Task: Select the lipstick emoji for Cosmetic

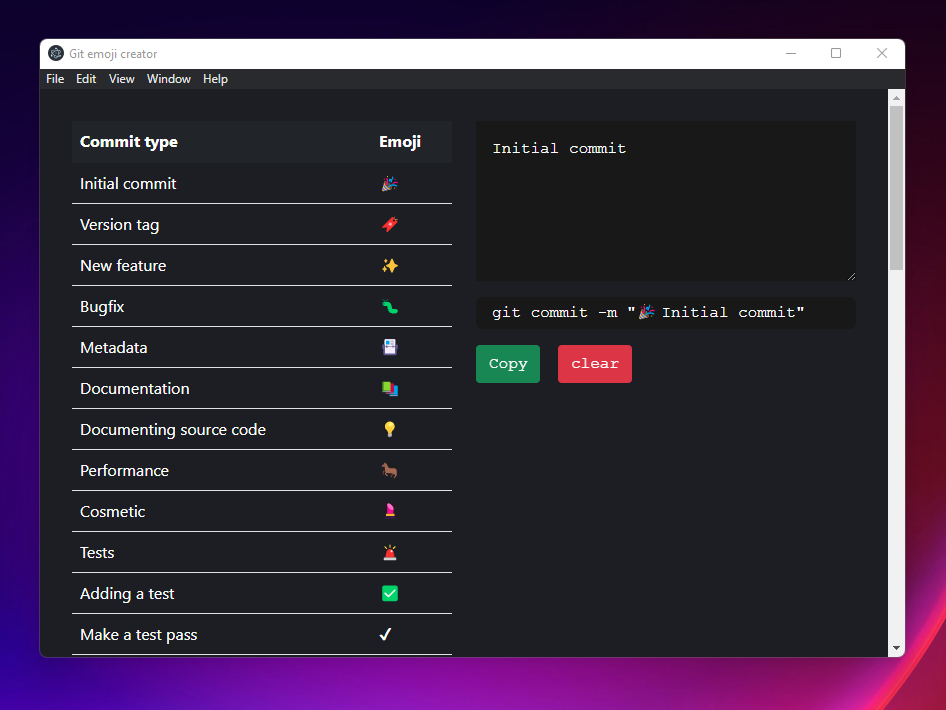Action: [x=389, y=511]
